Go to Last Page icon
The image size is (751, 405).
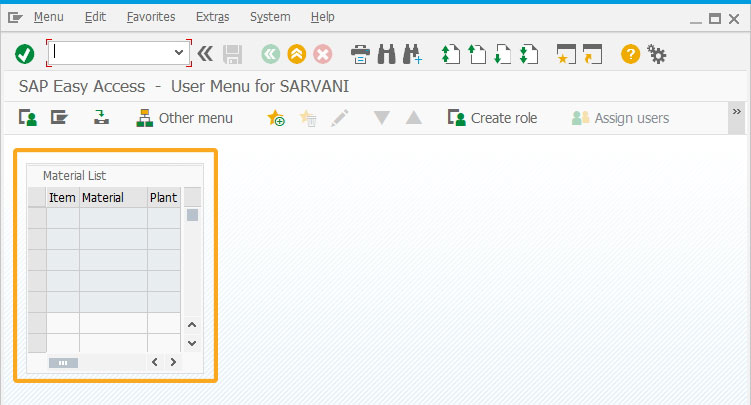pyautogui.click(x=529, y=54)
